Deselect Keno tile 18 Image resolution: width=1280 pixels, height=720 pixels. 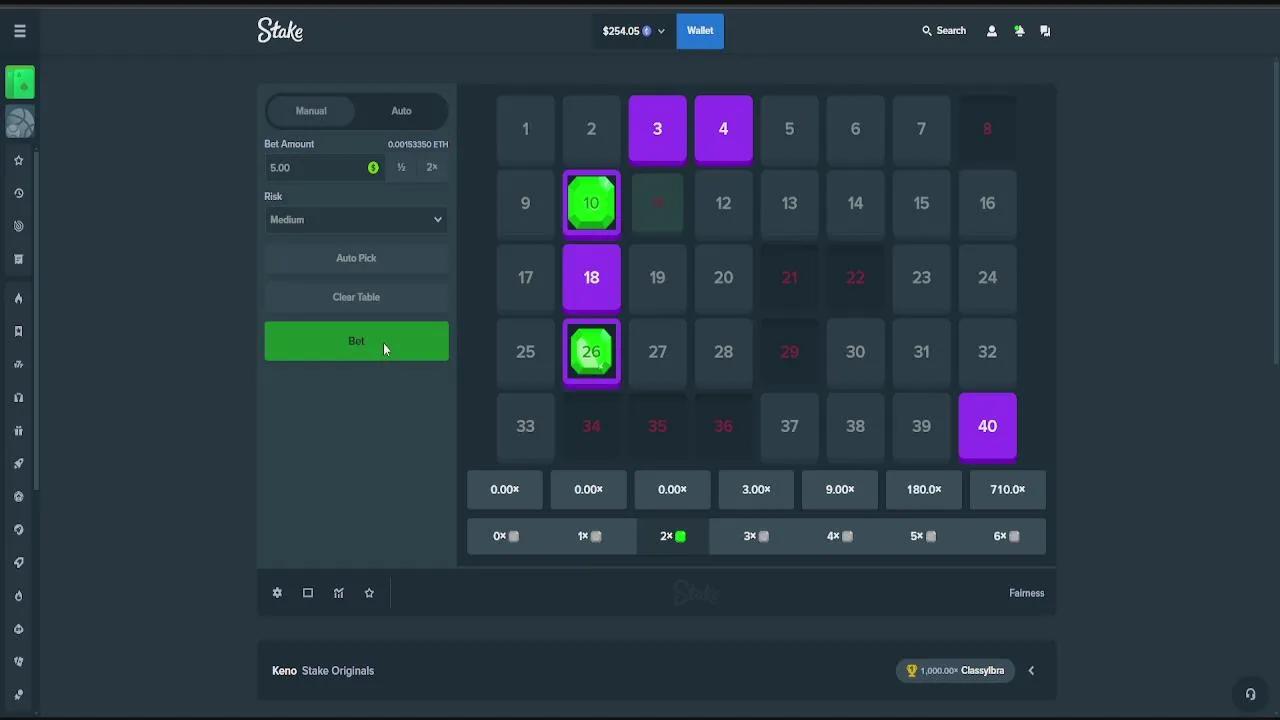(x=591, y=278)
